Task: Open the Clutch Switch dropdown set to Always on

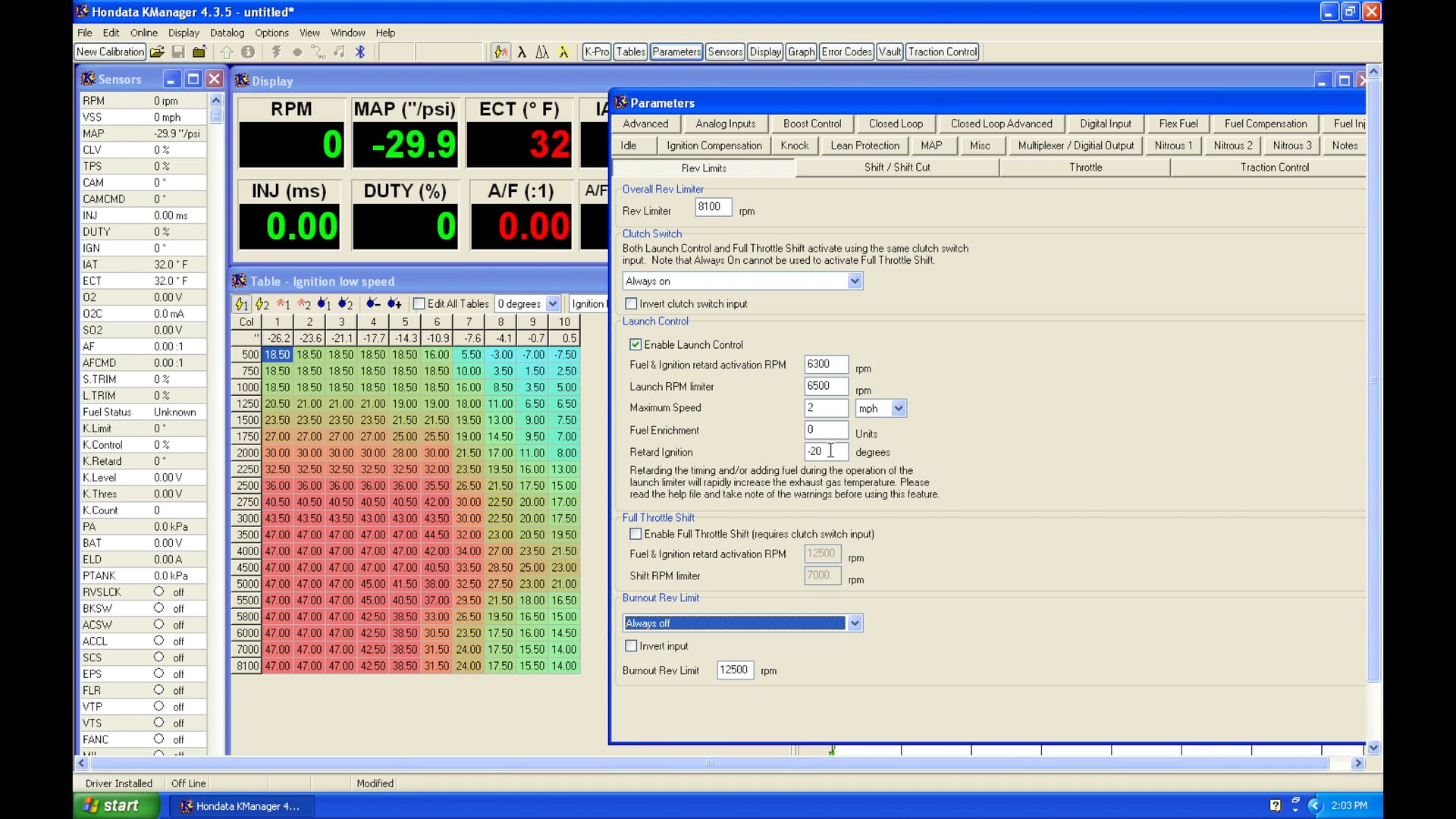Action: [x=855, y=281]
